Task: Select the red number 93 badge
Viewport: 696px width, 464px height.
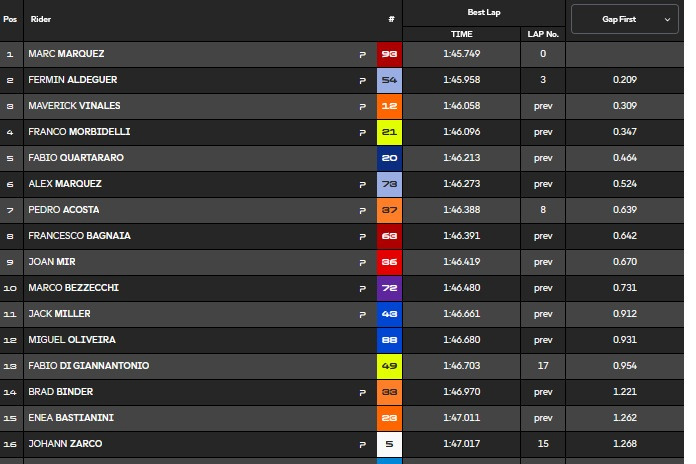Action: click(x=389, y=54)
